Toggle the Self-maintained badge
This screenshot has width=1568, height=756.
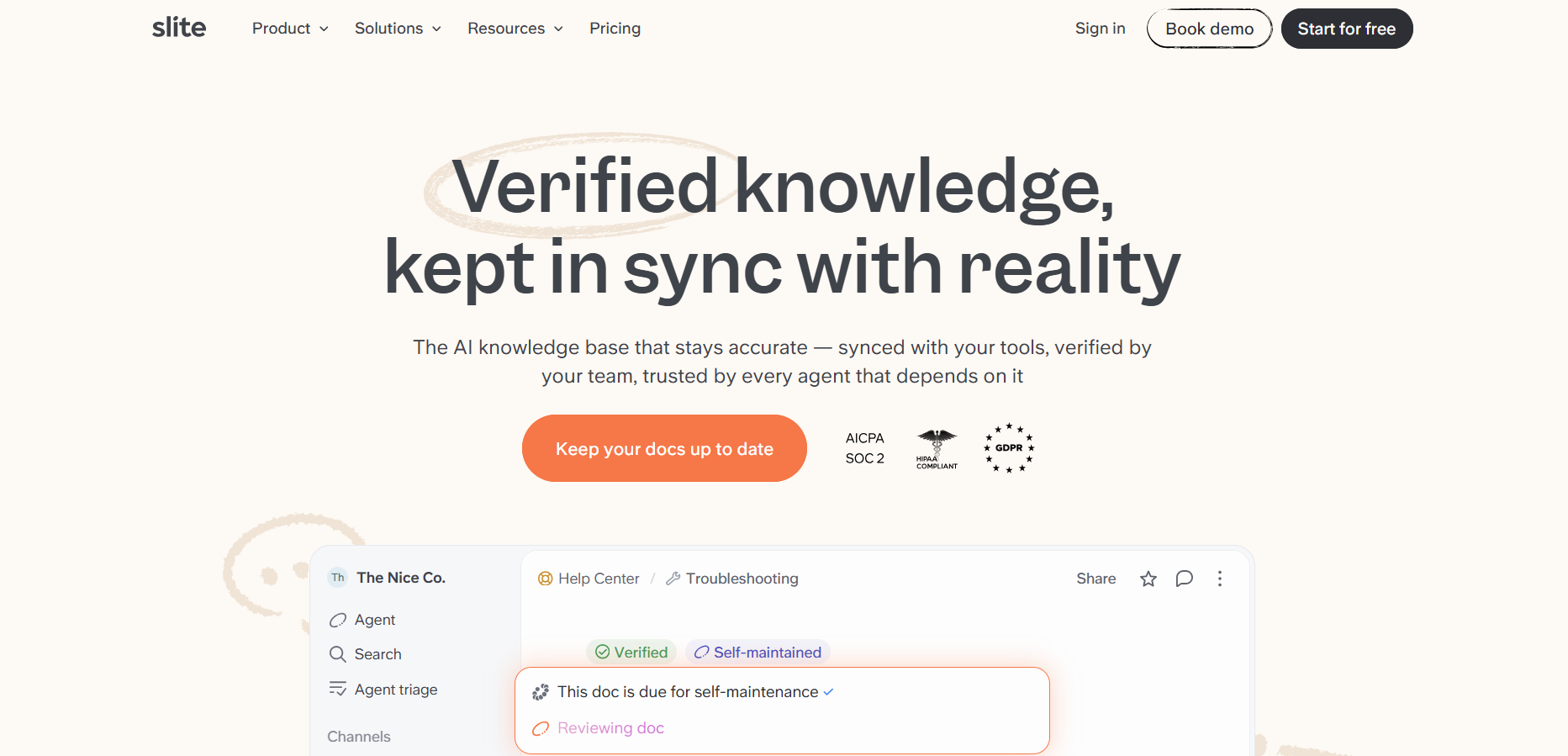point(758,653)
